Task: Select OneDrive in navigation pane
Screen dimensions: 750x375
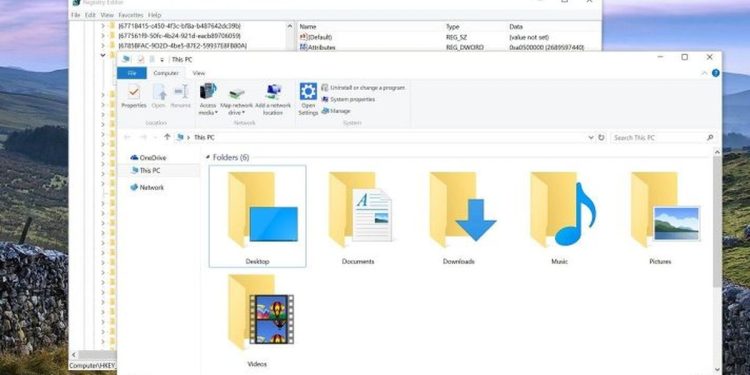Action: pos(148,158)
